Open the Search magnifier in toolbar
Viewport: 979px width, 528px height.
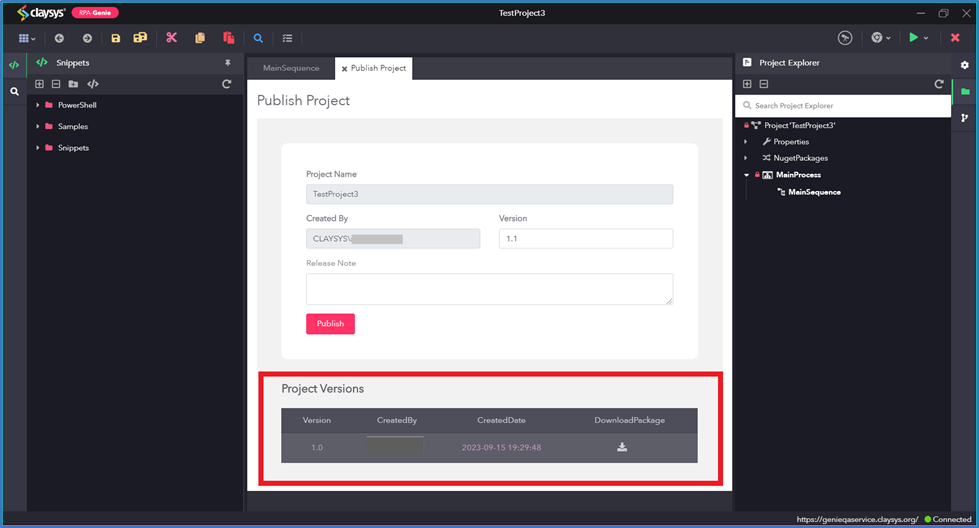(x=258, y=38)
